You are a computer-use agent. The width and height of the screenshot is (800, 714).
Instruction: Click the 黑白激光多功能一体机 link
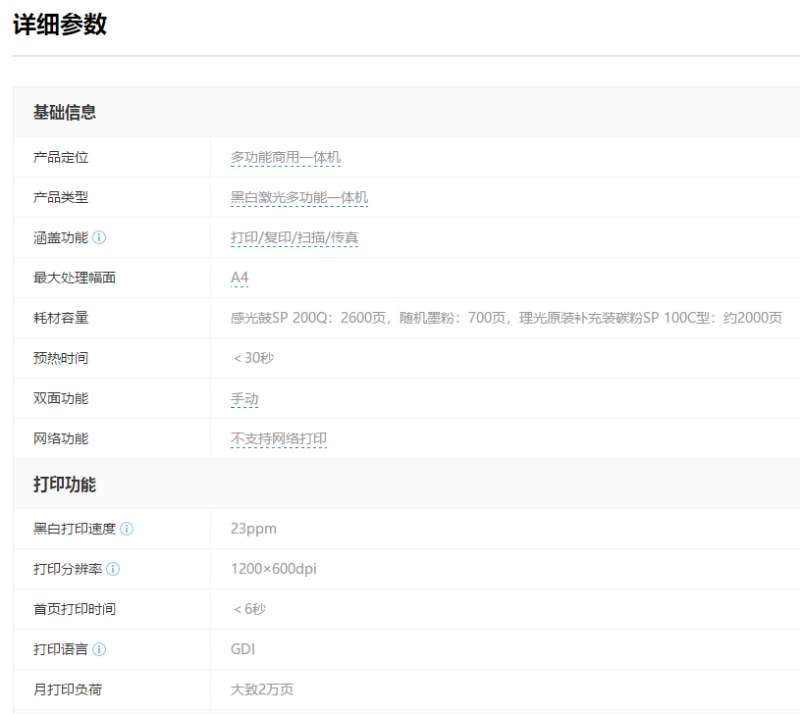[299, 198]
